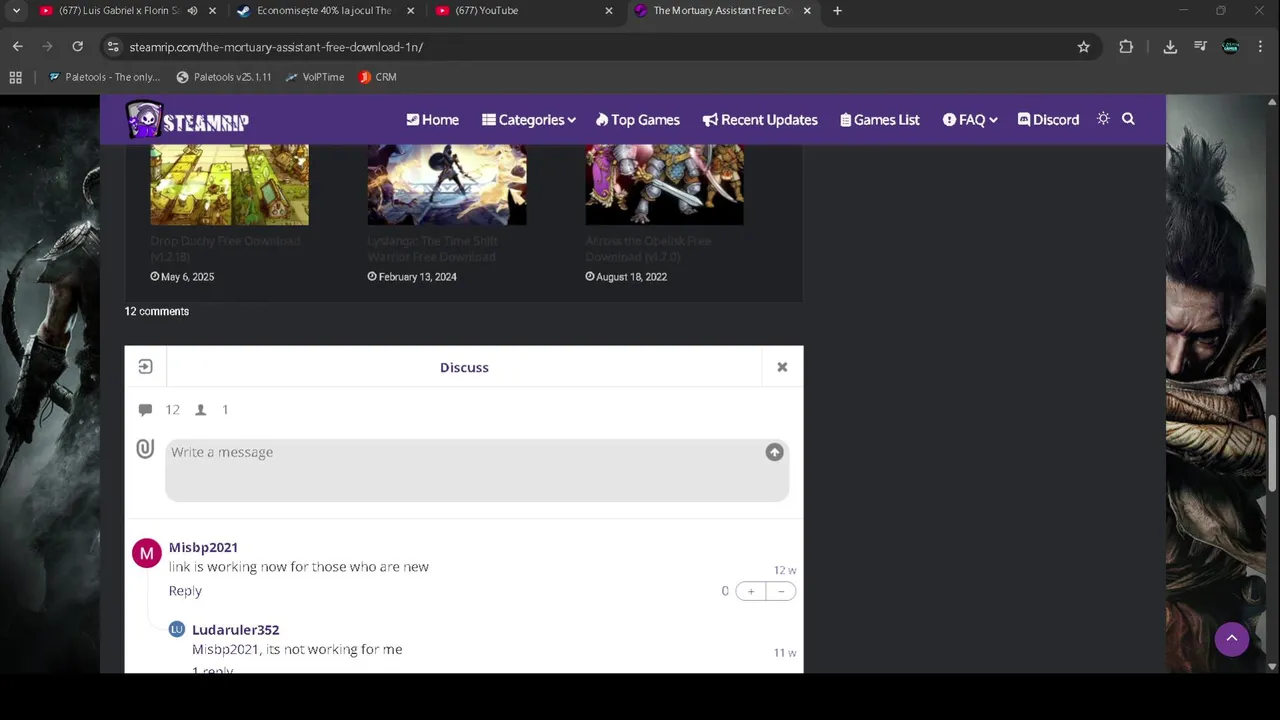Screen dimensions: 1280x720
Task: Expand the FAQ dropdown menu
Action: click(x=970, y=120)
